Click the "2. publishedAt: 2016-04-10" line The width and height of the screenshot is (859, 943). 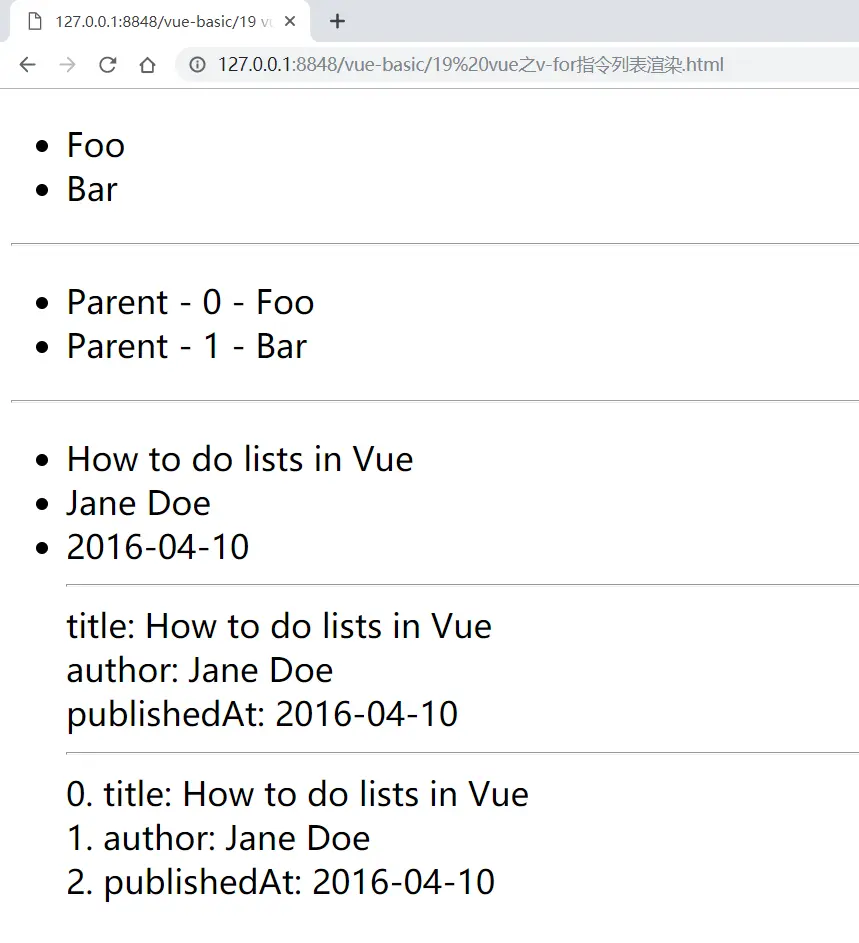click(x=280, y=882)
